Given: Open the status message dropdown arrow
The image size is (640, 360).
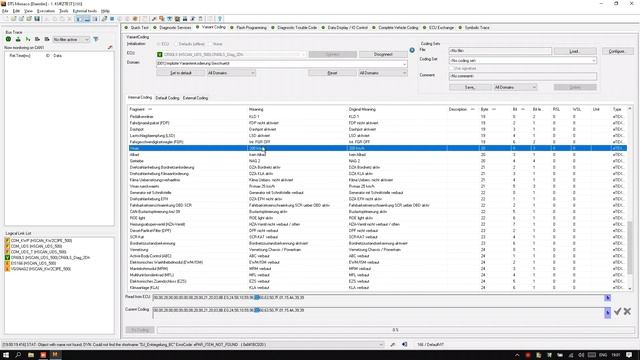Looking at the screenshot, I should coord(381,344).
